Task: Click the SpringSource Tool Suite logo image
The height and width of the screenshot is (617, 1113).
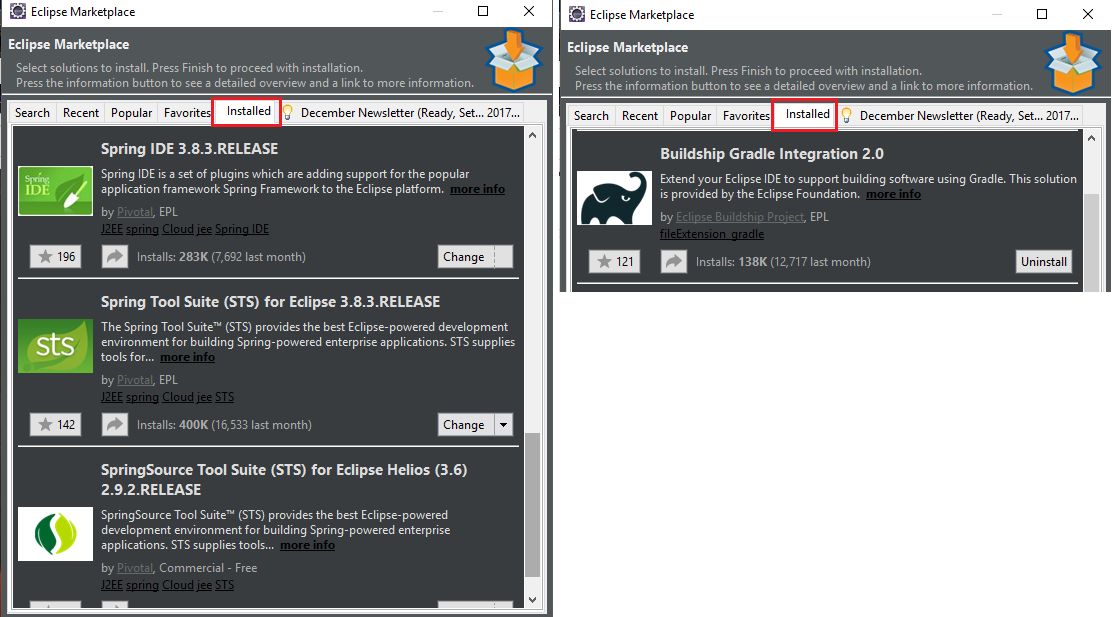Action: point(55,534)
